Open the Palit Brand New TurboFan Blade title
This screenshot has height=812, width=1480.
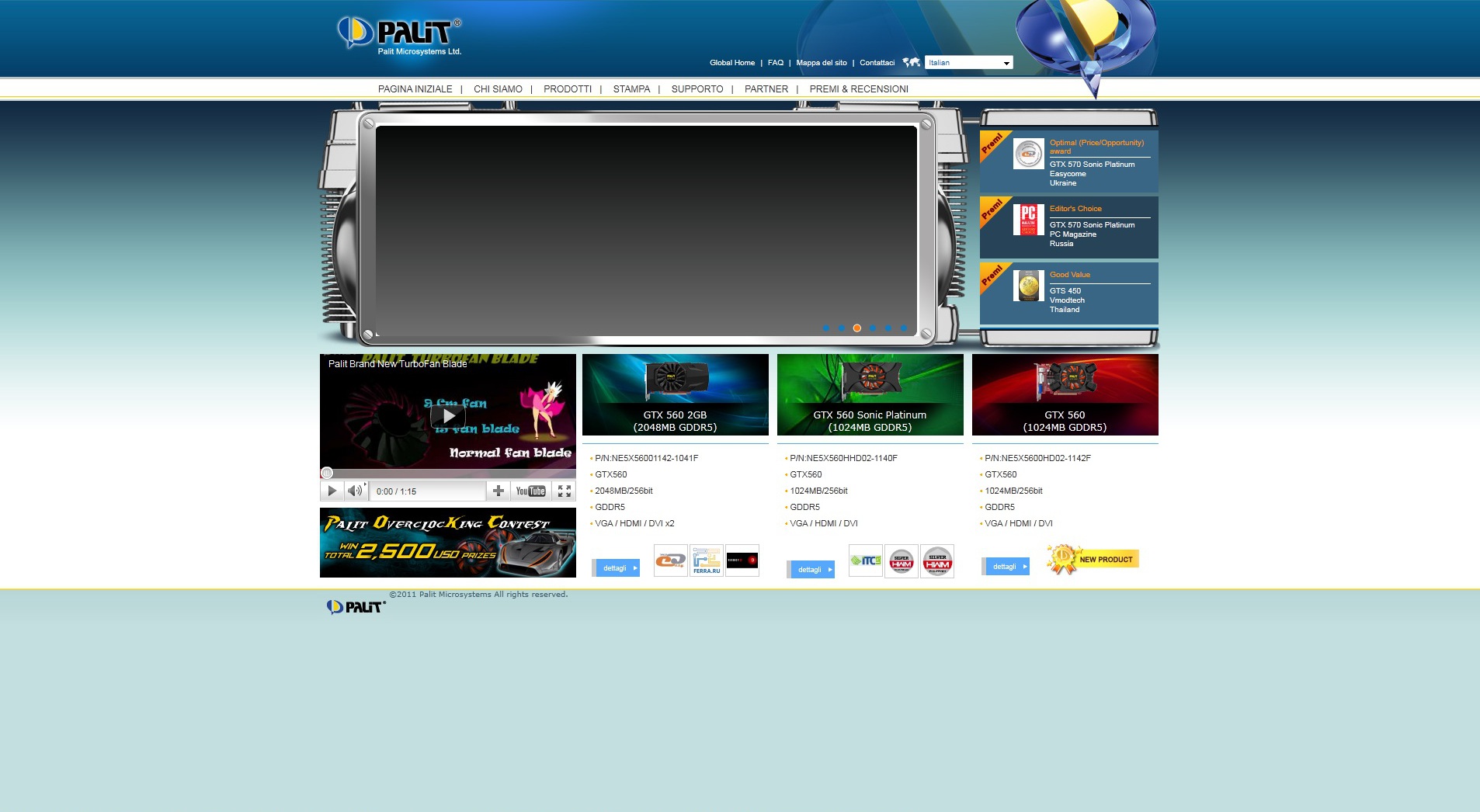[x=398, y=364]
